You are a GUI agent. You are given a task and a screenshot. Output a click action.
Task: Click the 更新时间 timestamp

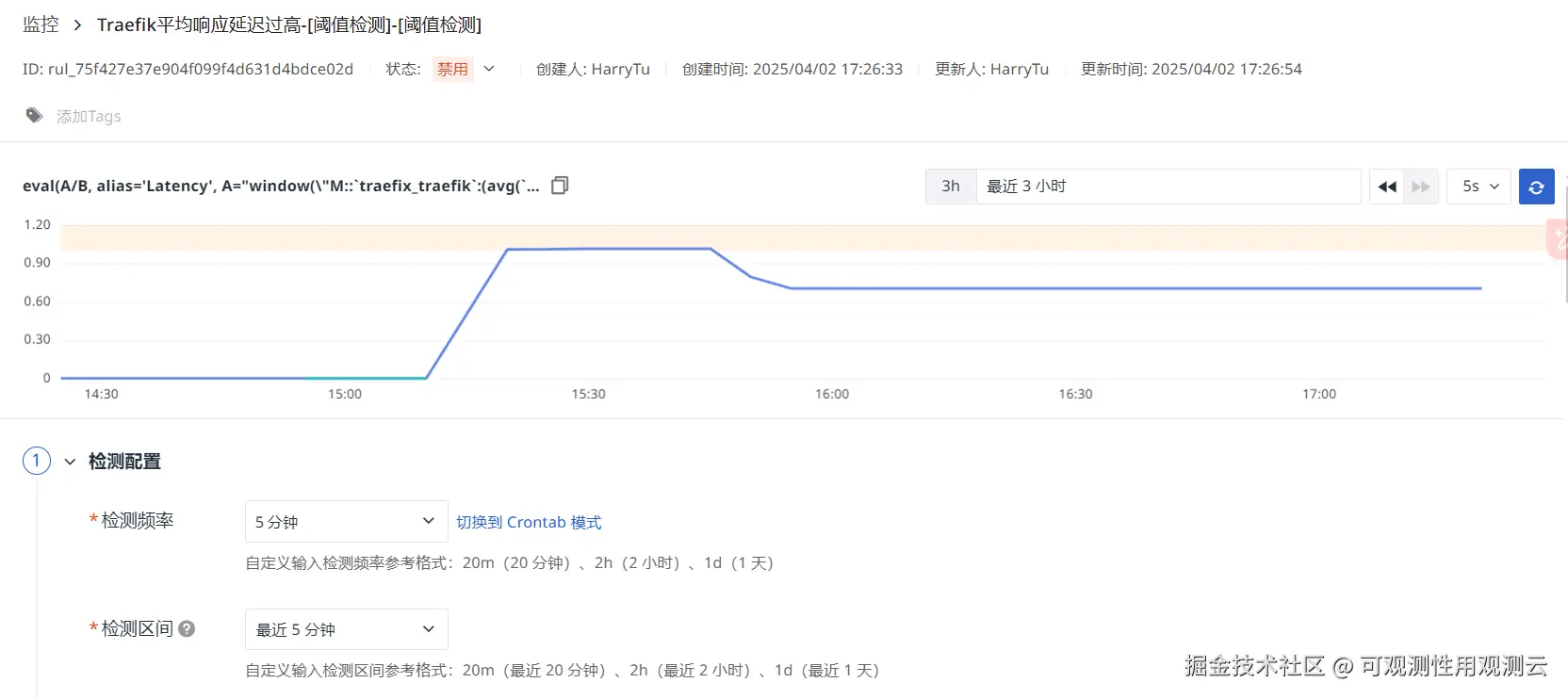[1191, 69]
